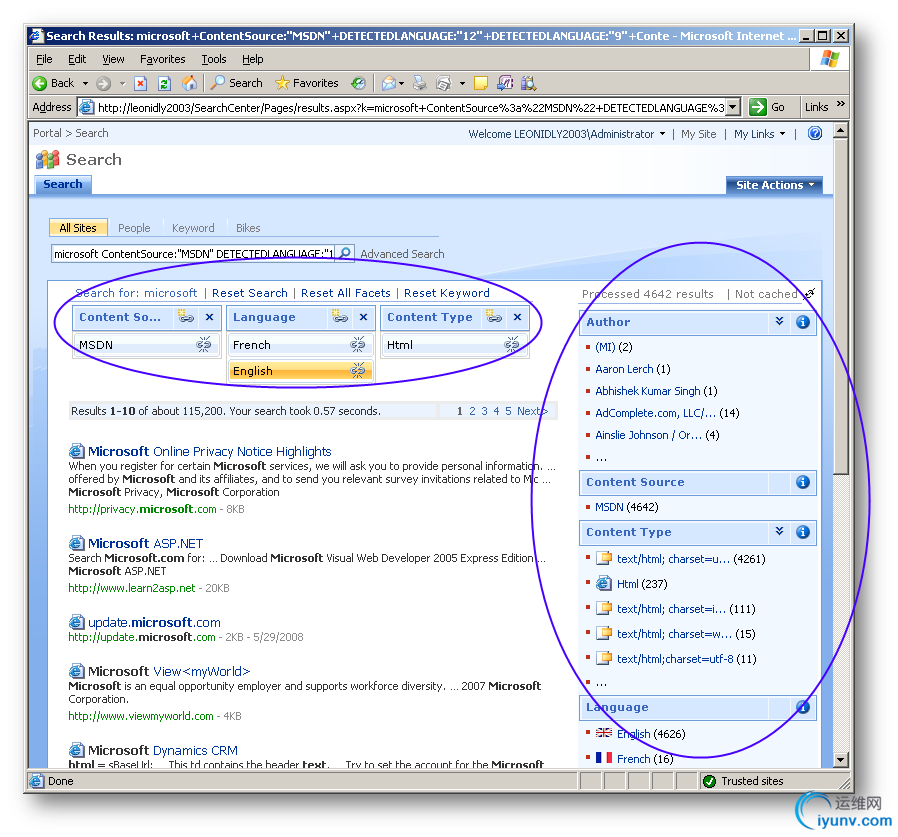Remove the Language facet
Screen dimensions: 898x837
coord(364,317)
